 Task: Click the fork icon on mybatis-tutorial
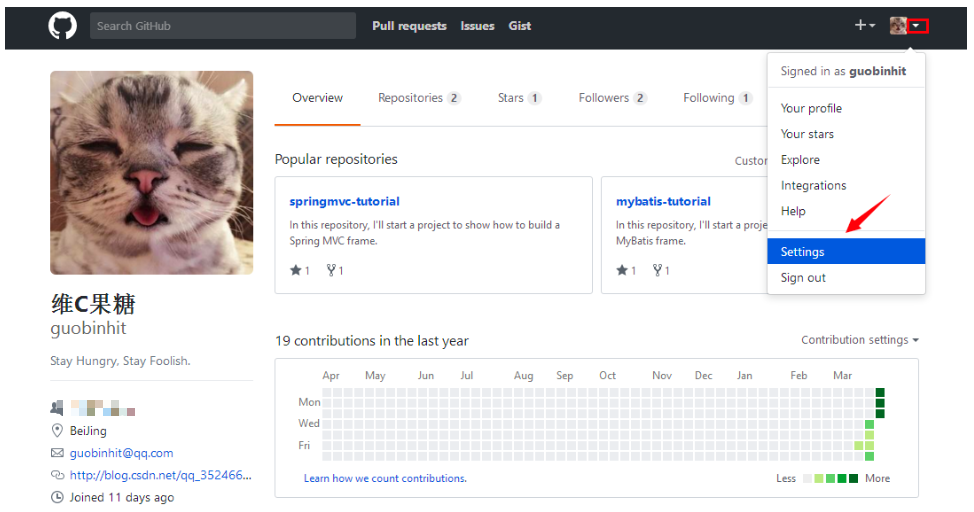657,270
